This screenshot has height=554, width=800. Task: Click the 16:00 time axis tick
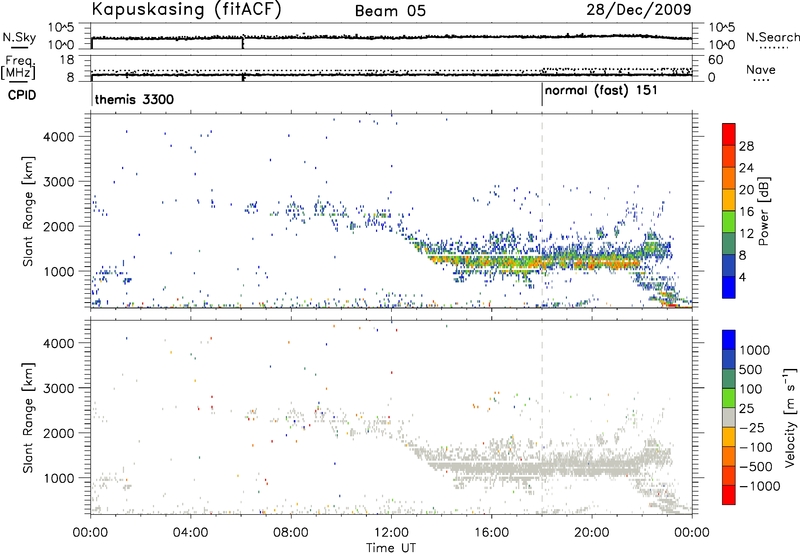[x=491, y=533]
